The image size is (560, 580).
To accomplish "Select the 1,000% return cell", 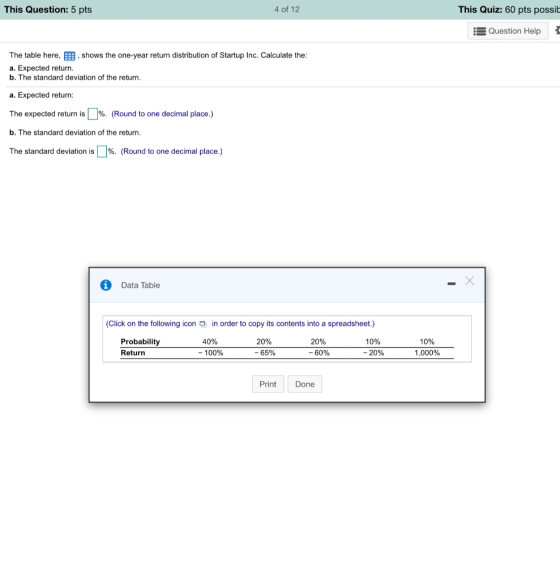I will [427, 353].
